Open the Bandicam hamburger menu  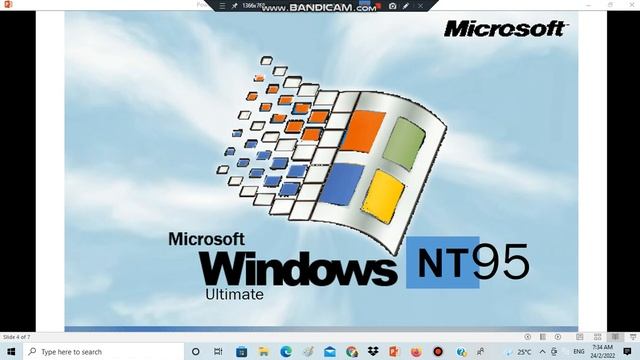click(222, 6)
